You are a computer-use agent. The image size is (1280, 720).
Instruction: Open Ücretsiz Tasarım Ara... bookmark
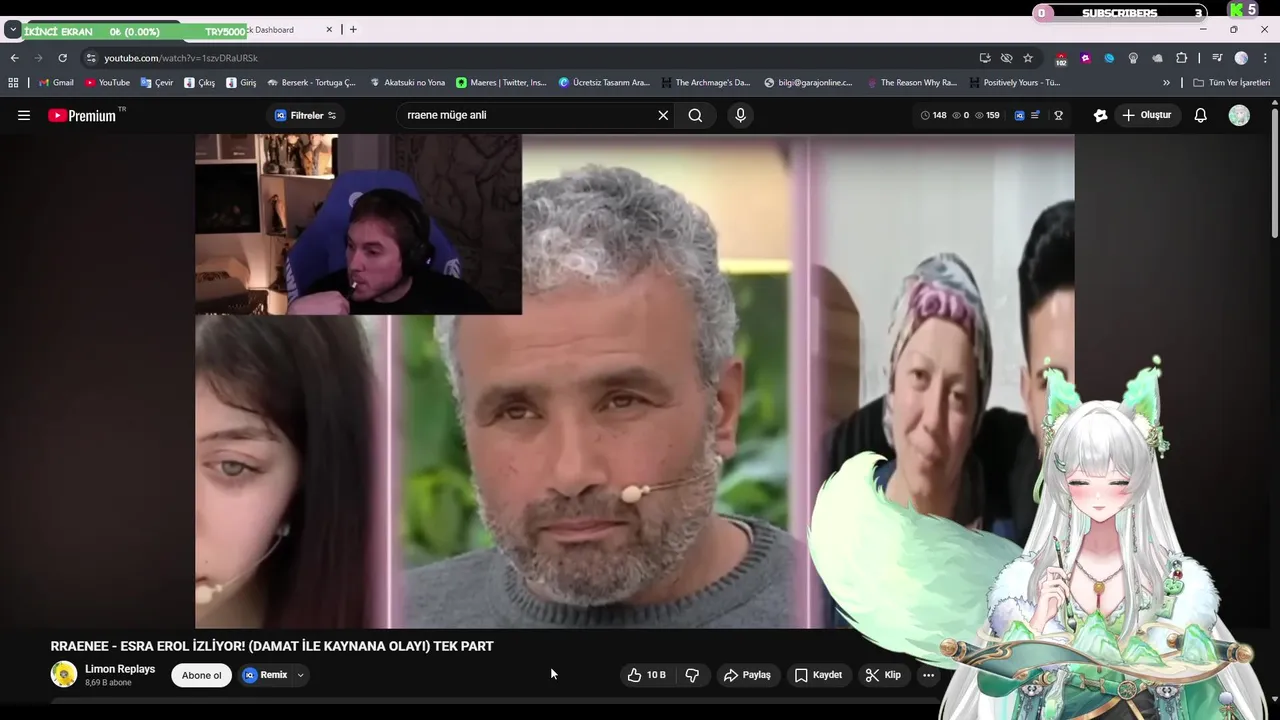(x=604, y=83)
